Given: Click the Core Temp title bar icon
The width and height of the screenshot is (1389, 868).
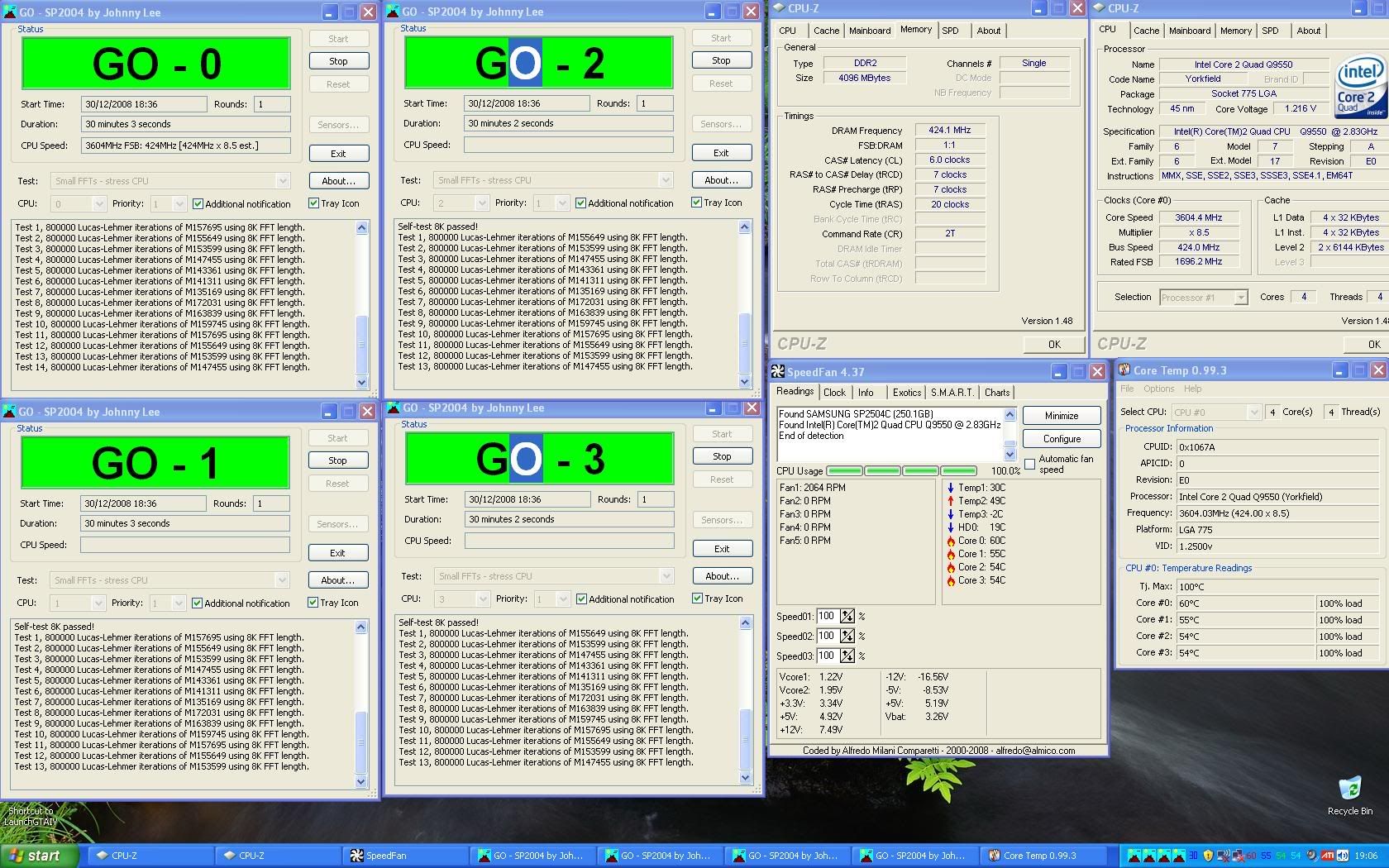Looking at the screenshot, I should pos(1124,370).
